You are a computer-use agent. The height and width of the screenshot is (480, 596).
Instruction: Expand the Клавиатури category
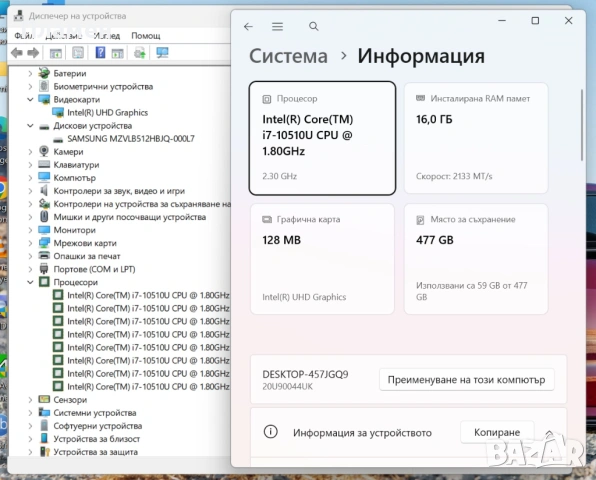(30, 165)
